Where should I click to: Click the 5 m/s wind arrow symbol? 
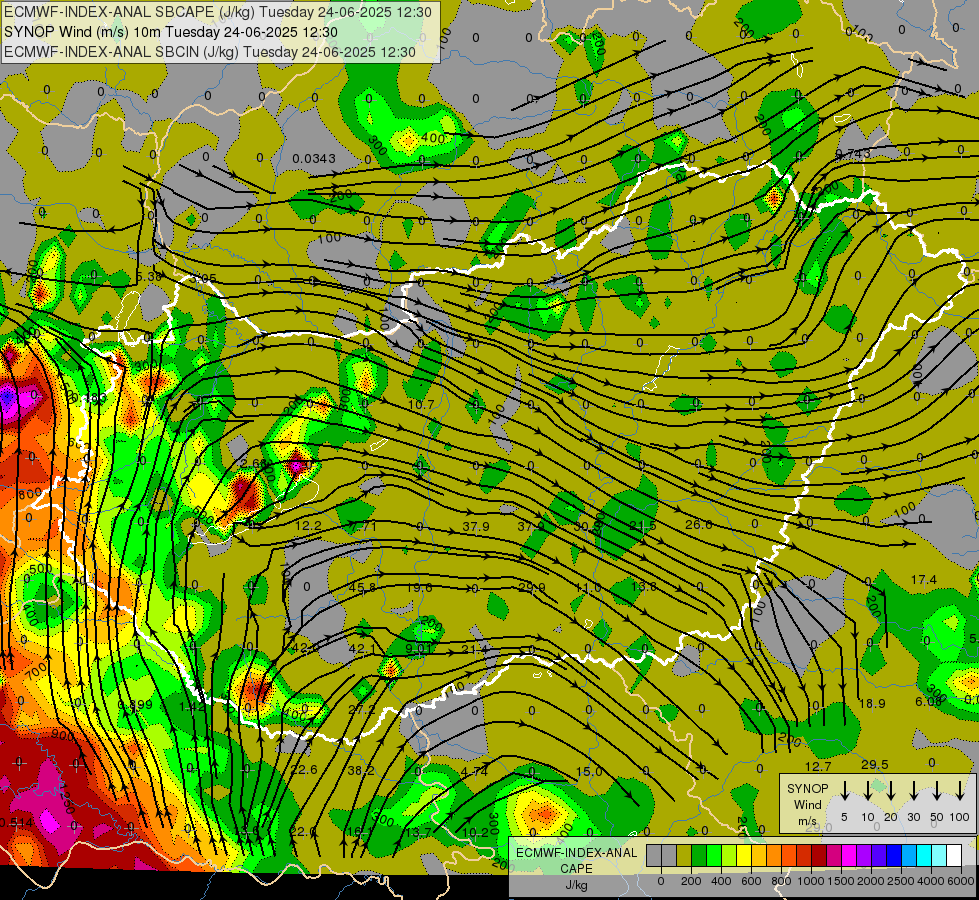844,791
